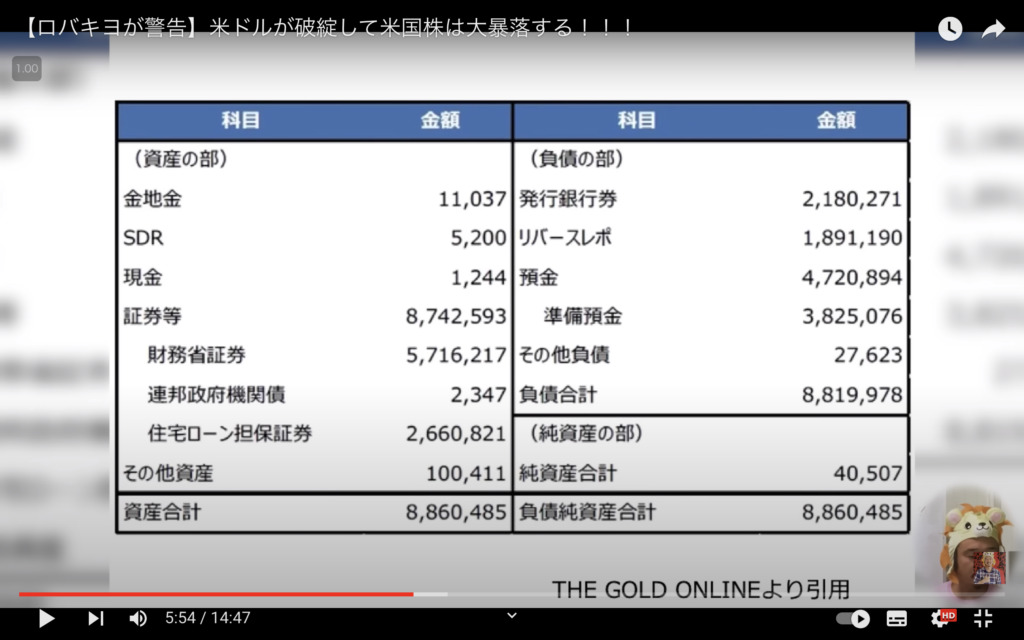Click the 5:54 / 14:47 time display

click(x=208, y=618)
